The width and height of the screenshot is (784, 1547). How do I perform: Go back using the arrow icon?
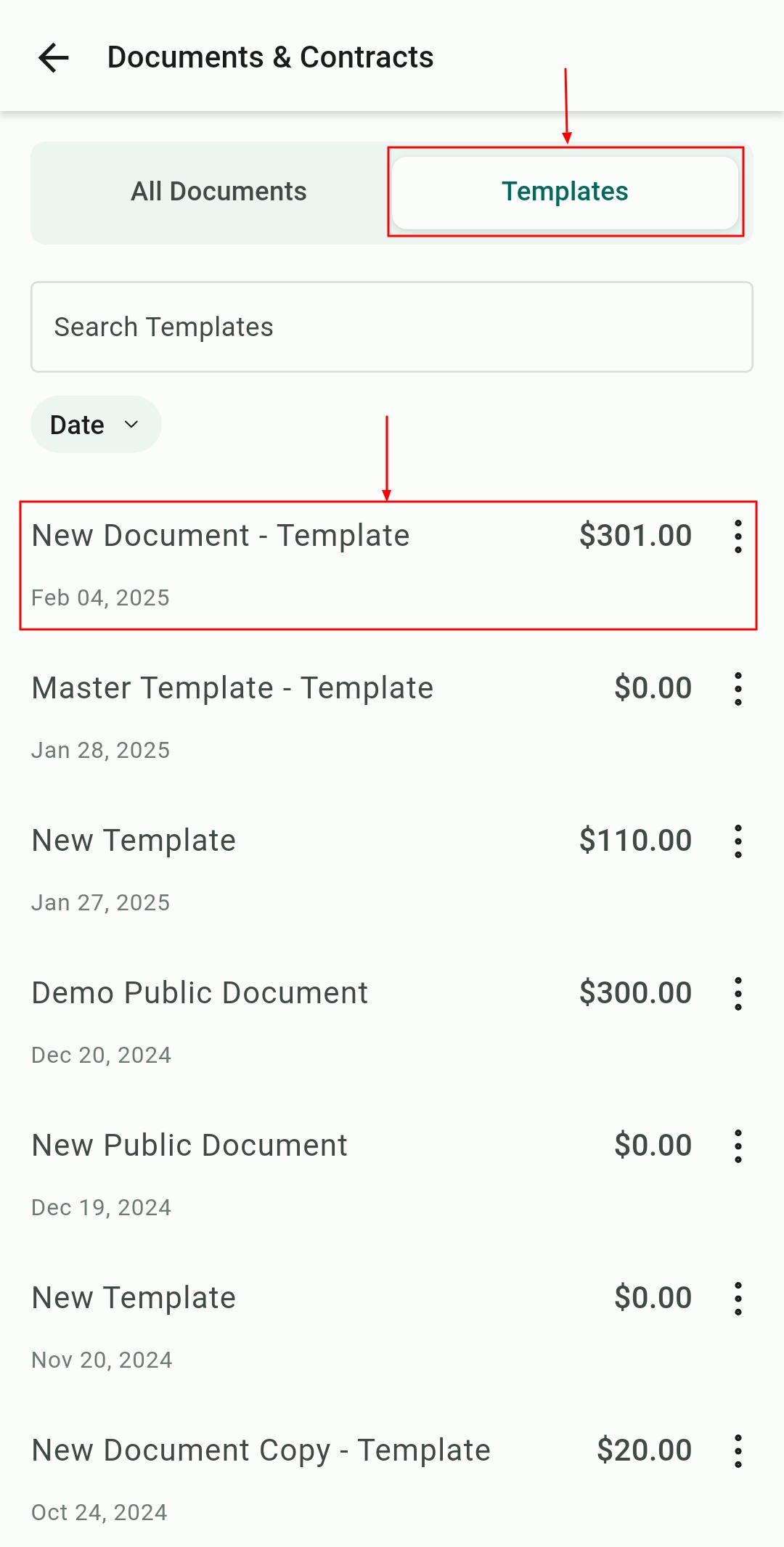[54, 58]
